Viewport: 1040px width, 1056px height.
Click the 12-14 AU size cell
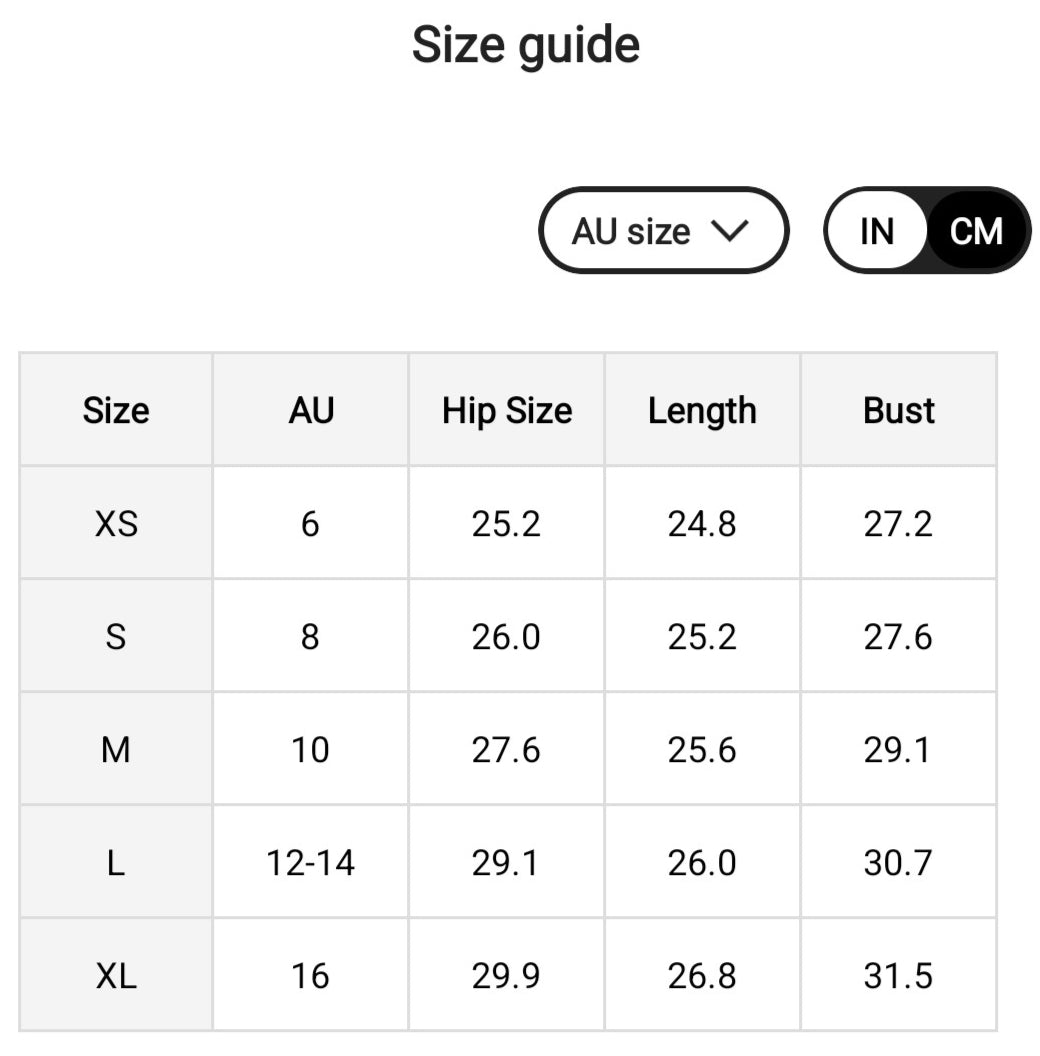tap(311, 862)
